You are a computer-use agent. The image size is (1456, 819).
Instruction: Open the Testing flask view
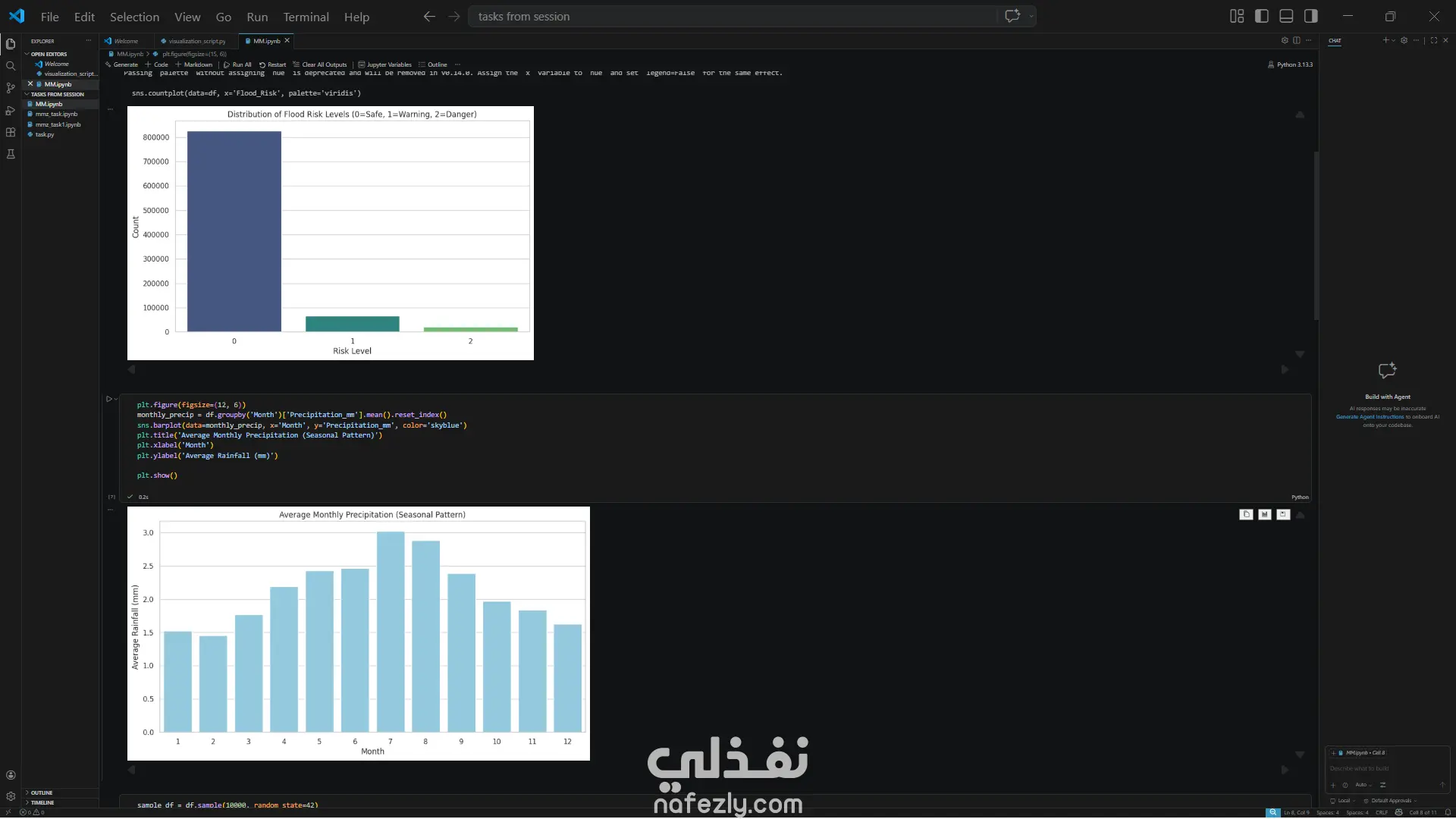tap(11, 154)
